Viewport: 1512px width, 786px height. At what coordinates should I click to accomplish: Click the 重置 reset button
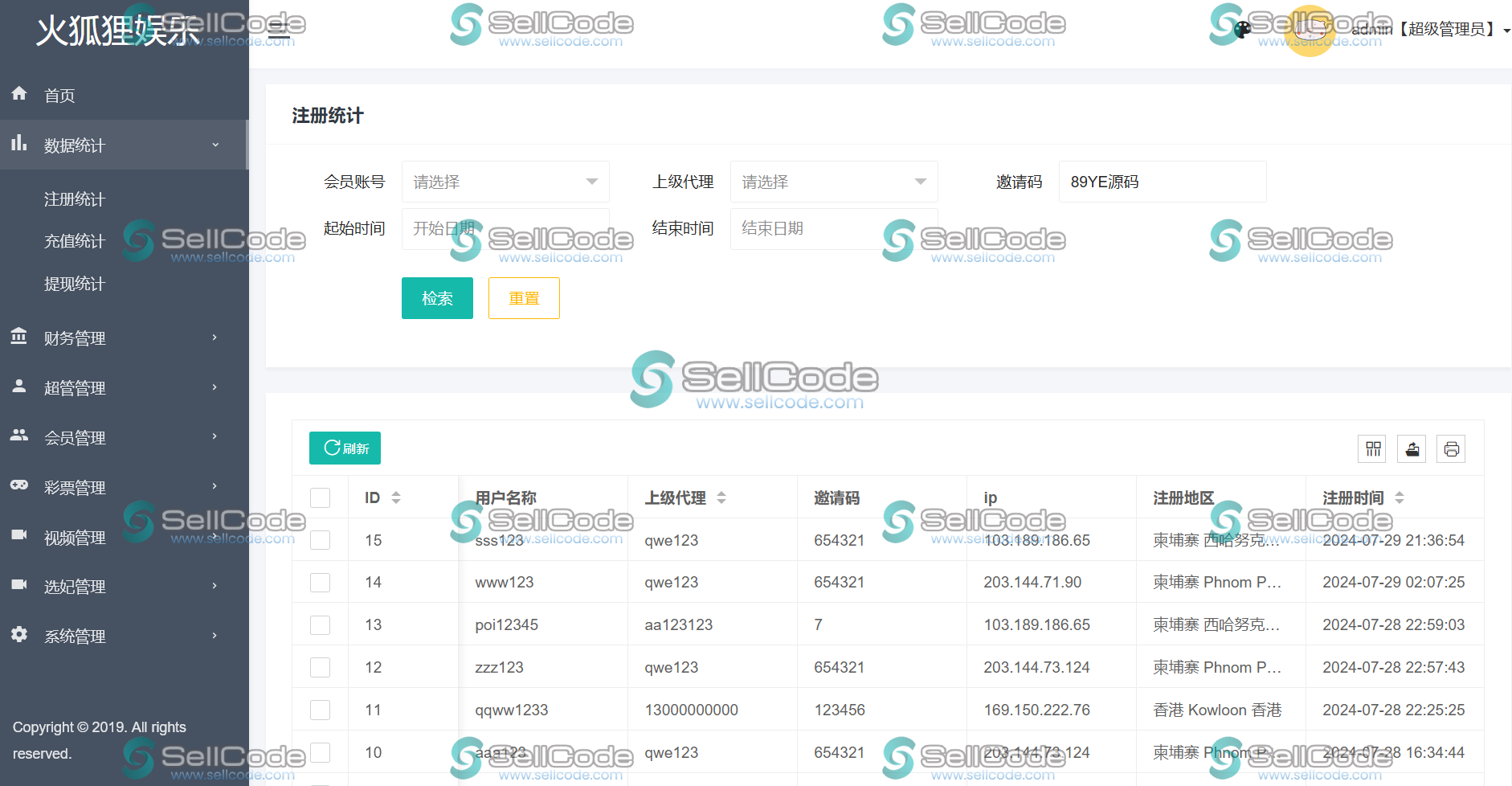coord(524,298)
